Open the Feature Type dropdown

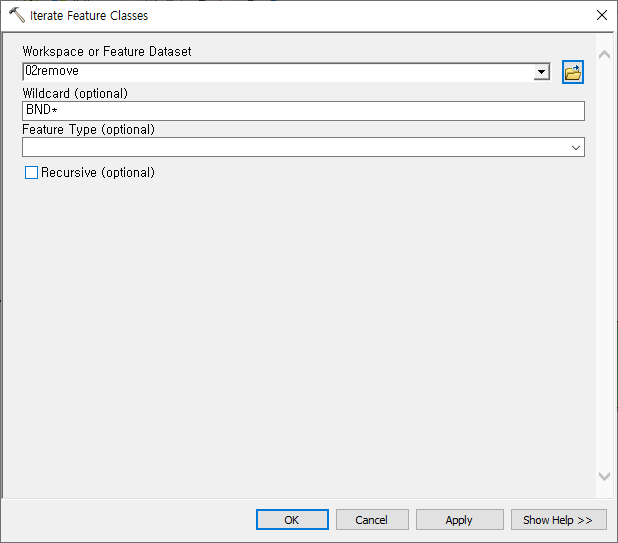pyautogui.click(x=575, y=148)
